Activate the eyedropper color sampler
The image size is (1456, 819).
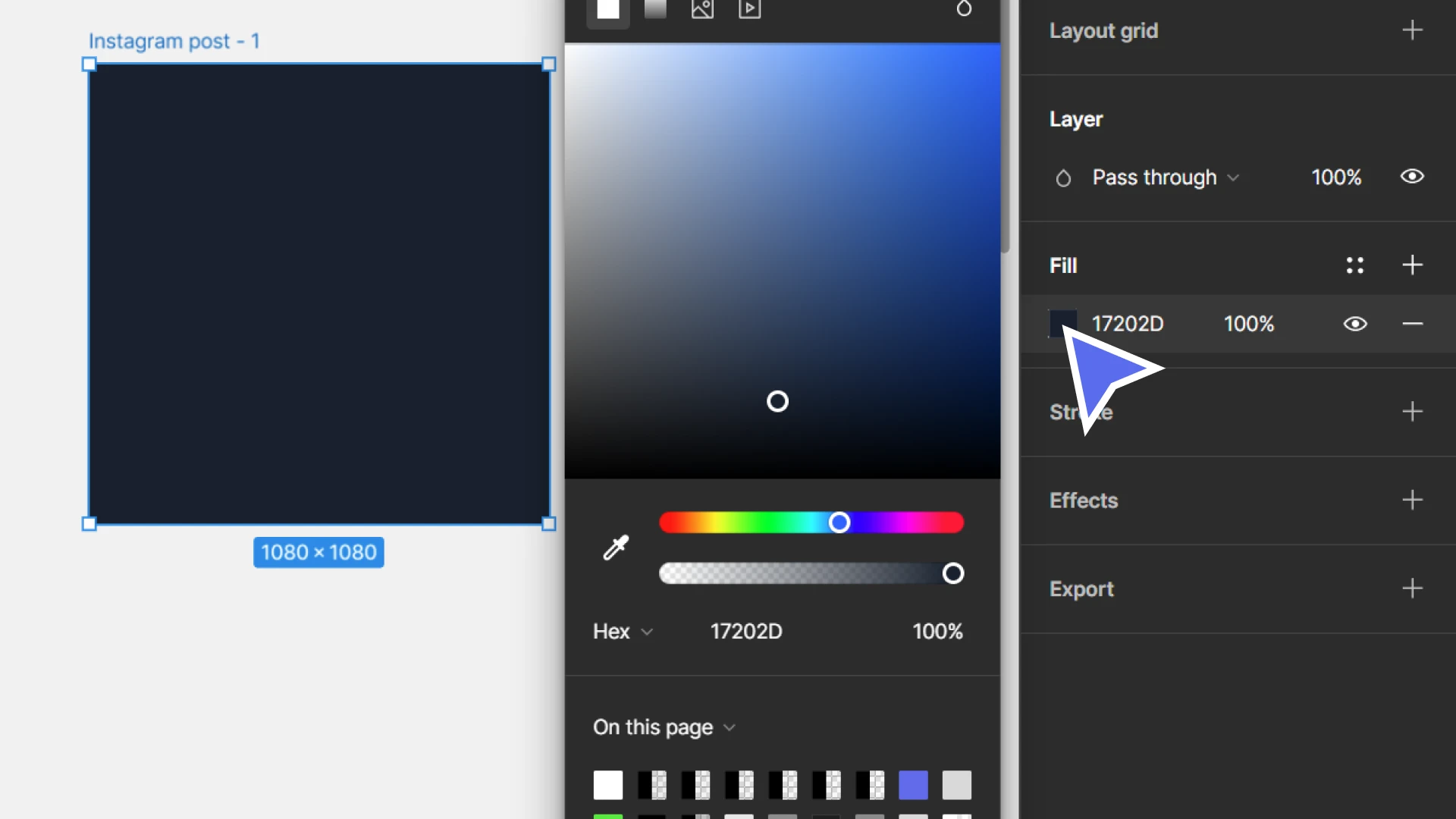click(614, 548)
